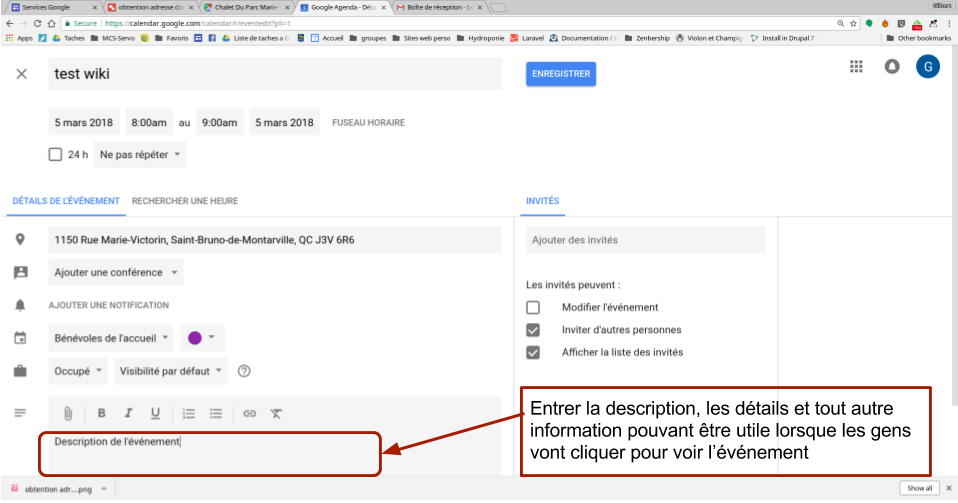Check the Modifier l'événement guest permission

coord(533,307)
